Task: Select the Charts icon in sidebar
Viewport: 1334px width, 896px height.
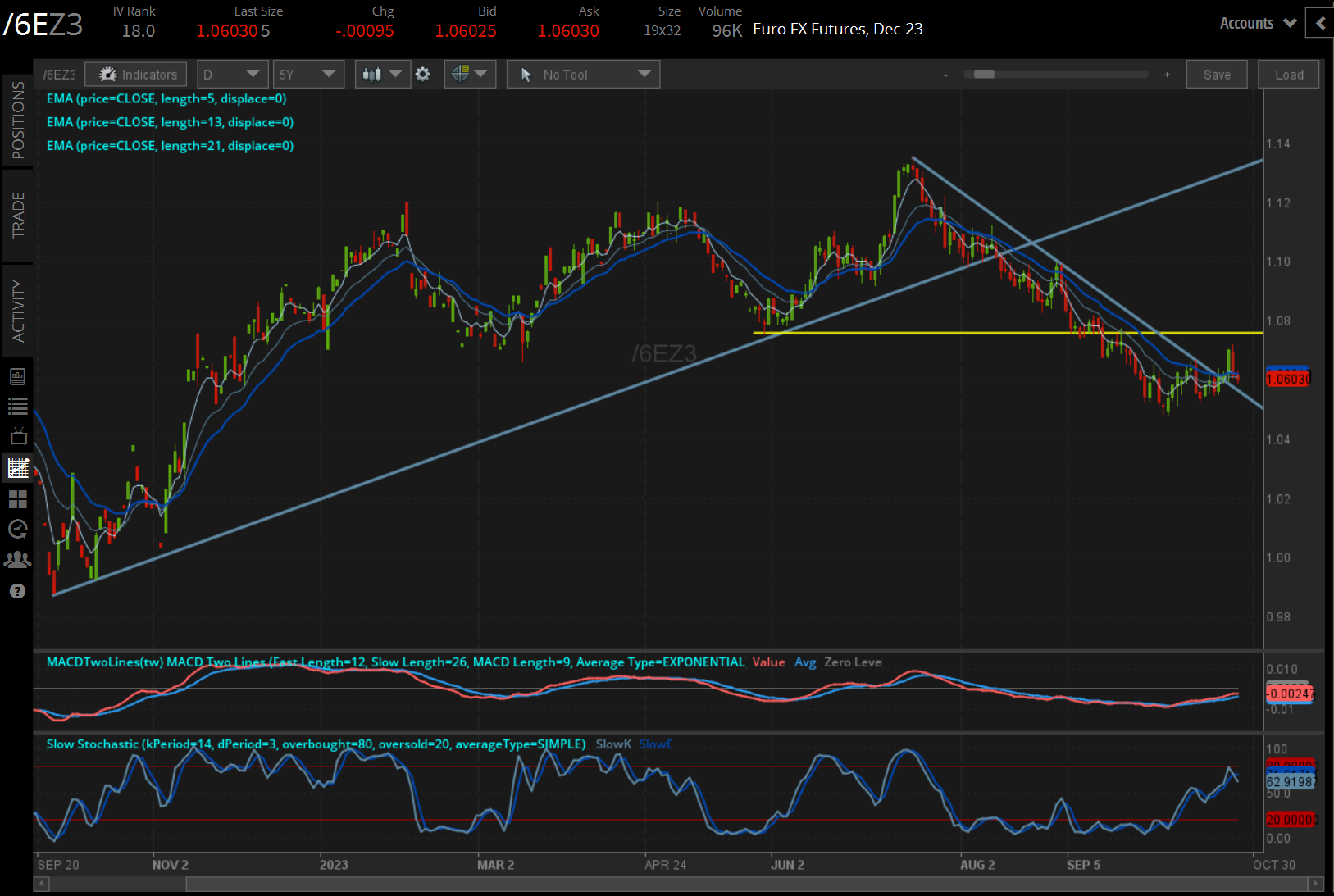Action: pyautogui.click(x=17, y=468)
